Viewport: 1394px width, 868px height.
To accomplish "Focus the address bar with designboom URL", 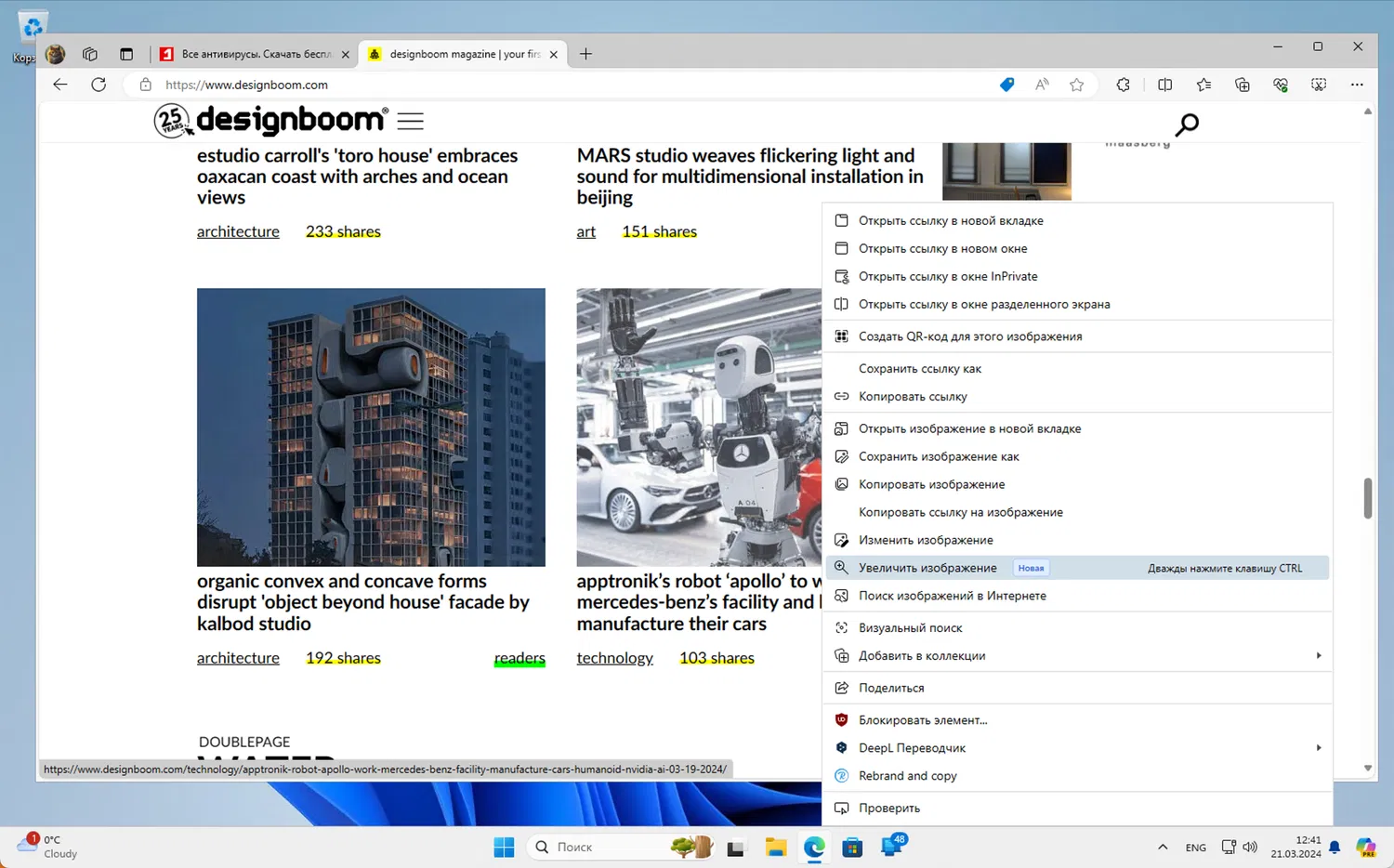I will coord(576,85).
